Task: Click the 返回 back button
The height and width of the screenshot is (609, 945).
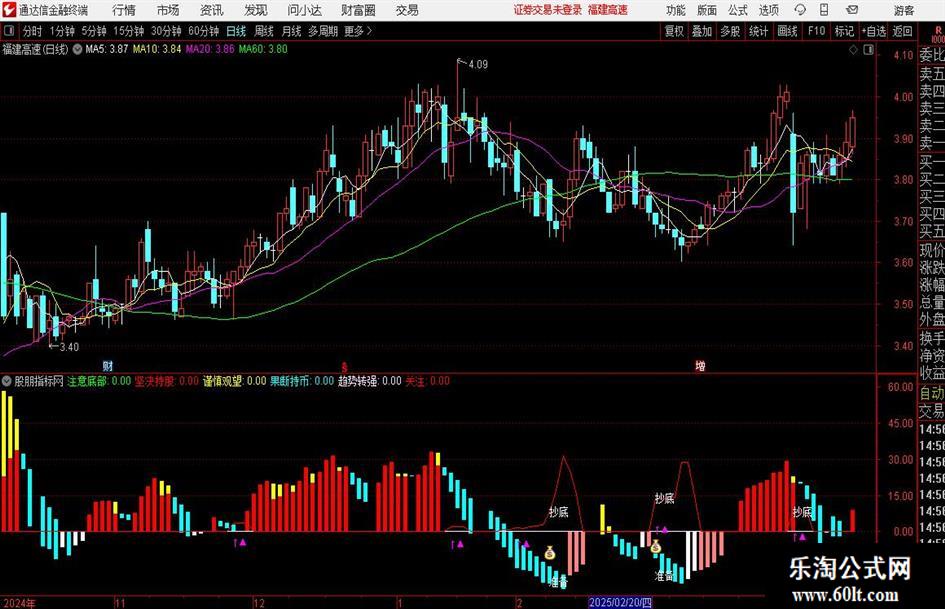Action: (902, 31)
